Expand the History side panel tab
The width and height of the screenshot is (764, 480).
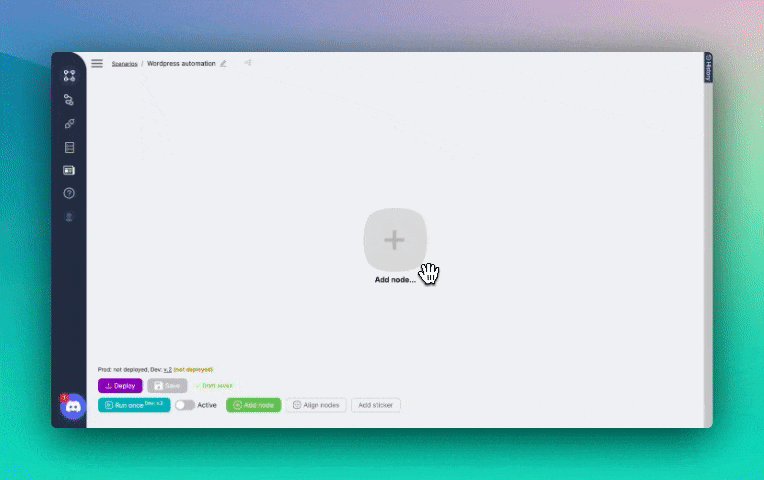coord(708,67)
